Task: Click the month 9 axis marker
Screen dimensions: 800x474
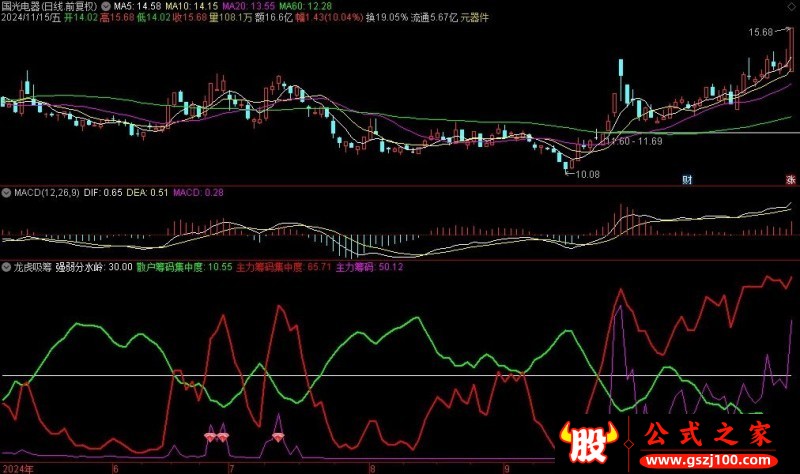Action: point(506,468)
